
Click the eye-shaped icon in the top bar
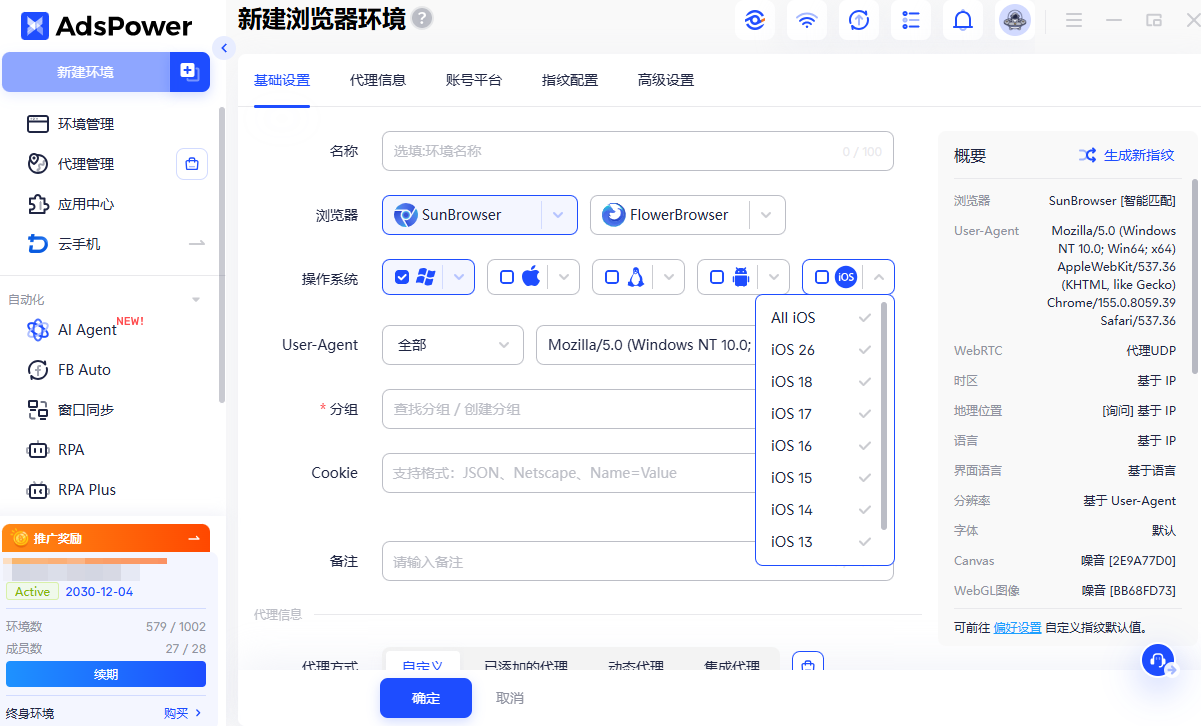click(756, 20)
